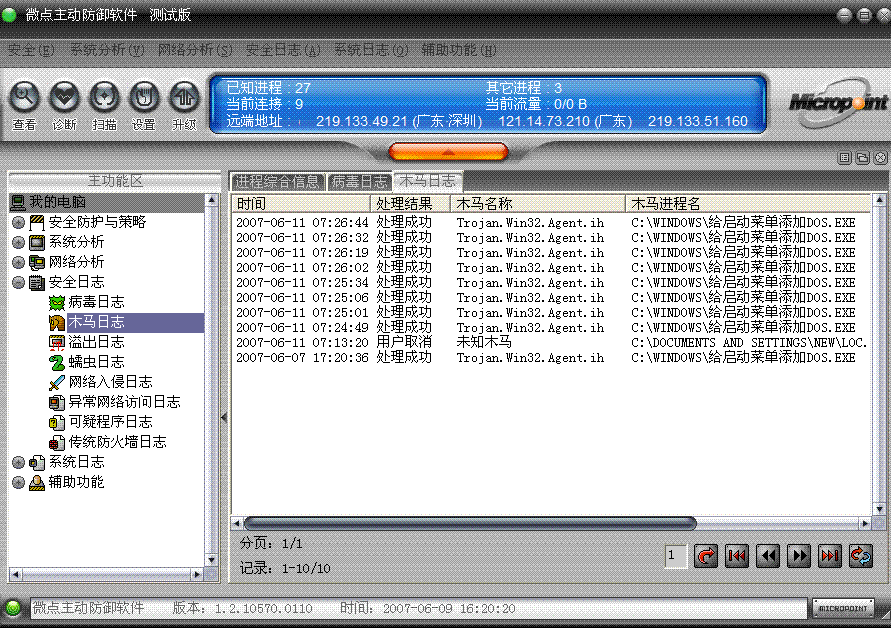Click the 系统日志 document icon
The width and height of the screenshot is (891, 628).
click(x=37, y=462)
